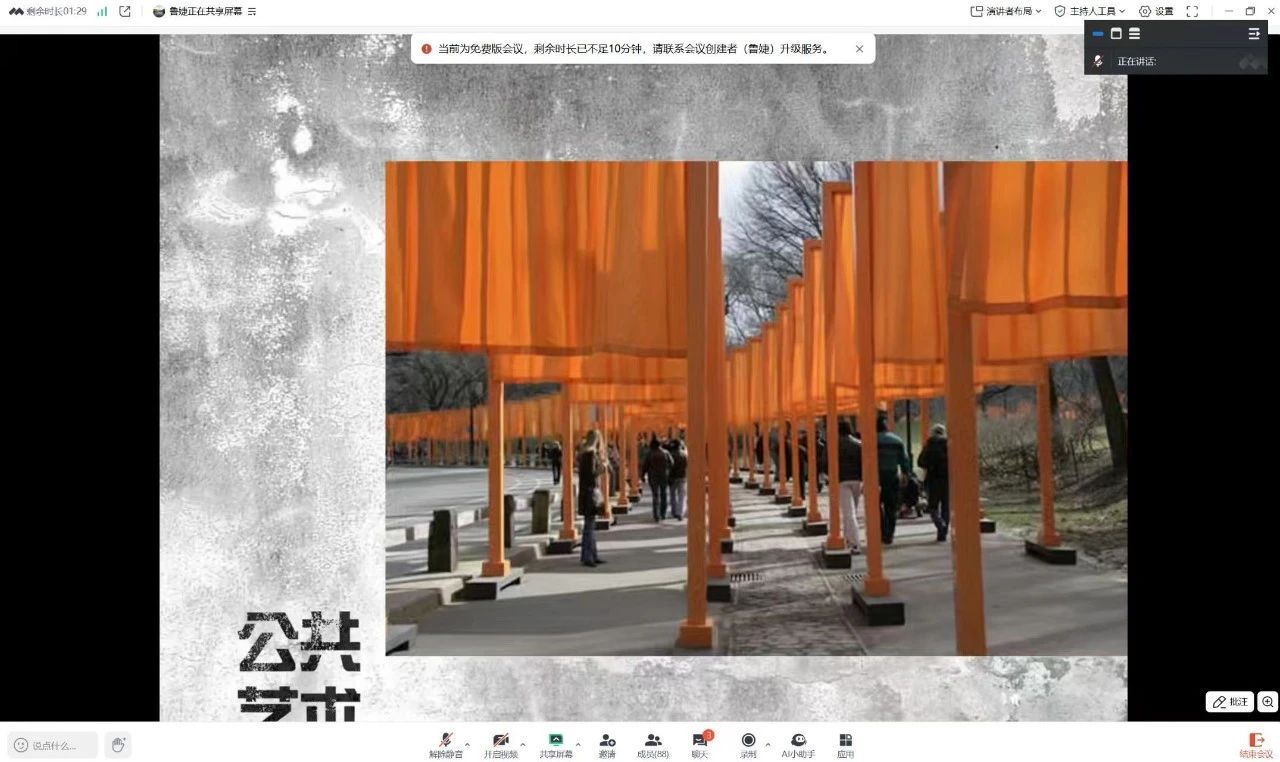1280x762 pixels.
Task: Open the Chat (聊天) panel
Action: point(700,744)
